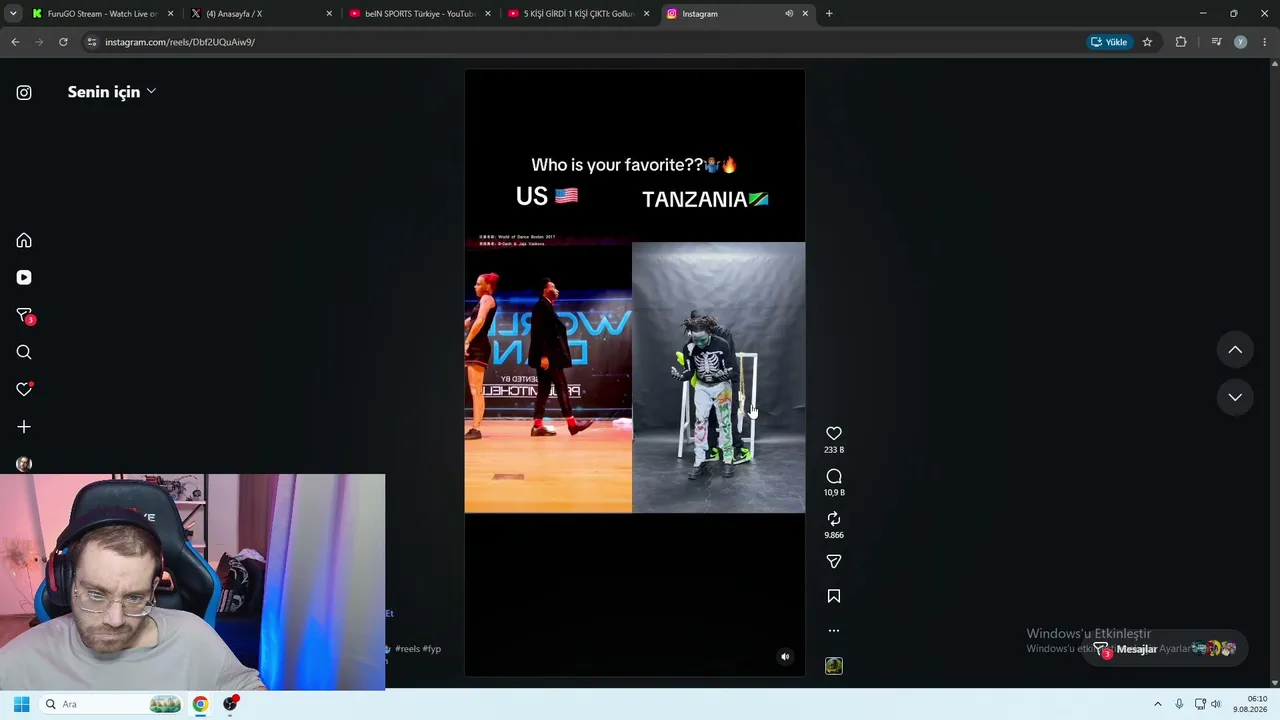Like the reel with heart icon

coord(834,433)
